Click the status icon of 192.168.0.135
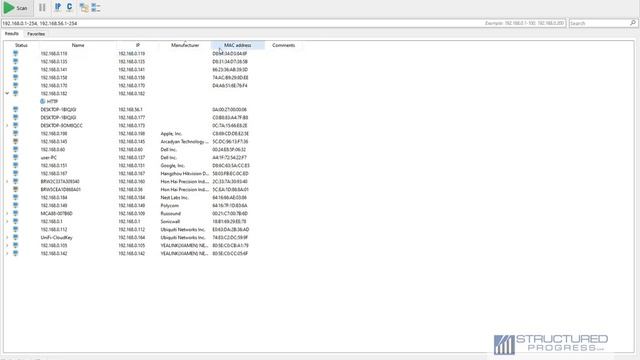 click(x=16, y=62)
